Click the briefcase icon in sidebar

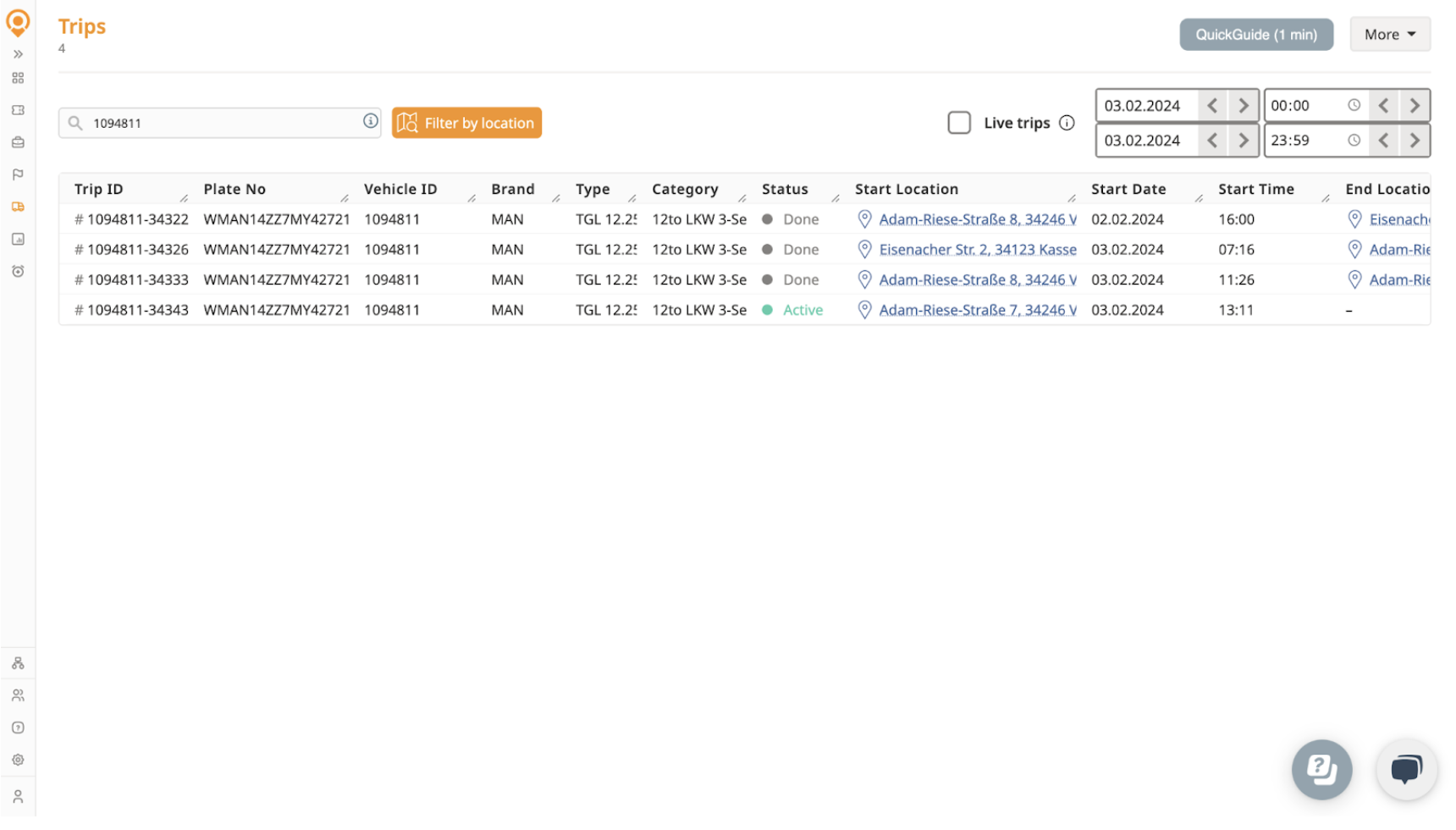click(18, 142)
